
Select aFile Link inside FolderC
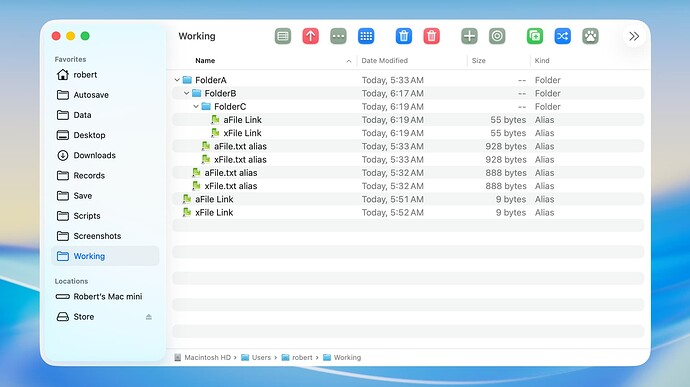pyautogui.click(x=408, y=120)
